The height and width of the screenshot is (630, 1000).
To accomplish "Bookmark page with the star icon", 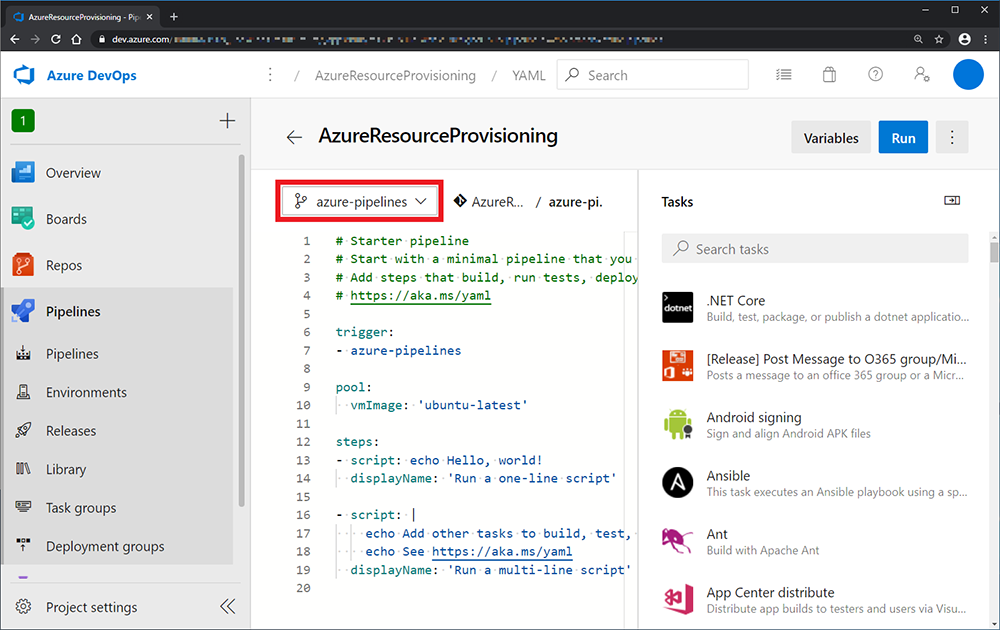I will (x=939, y=39).
